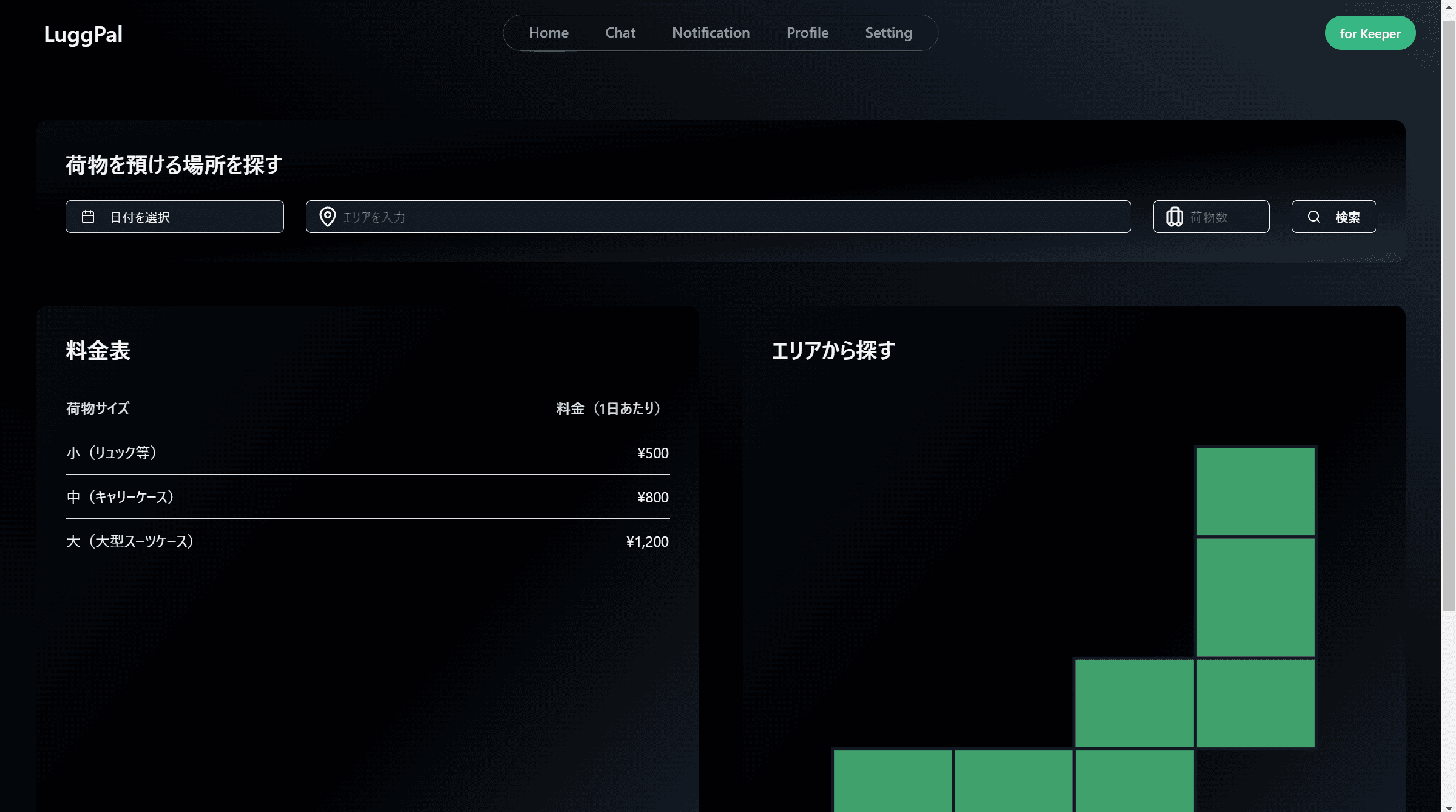Open the 日付を選択 date picker
The image size is (1456, 812).
click(175, 217)
